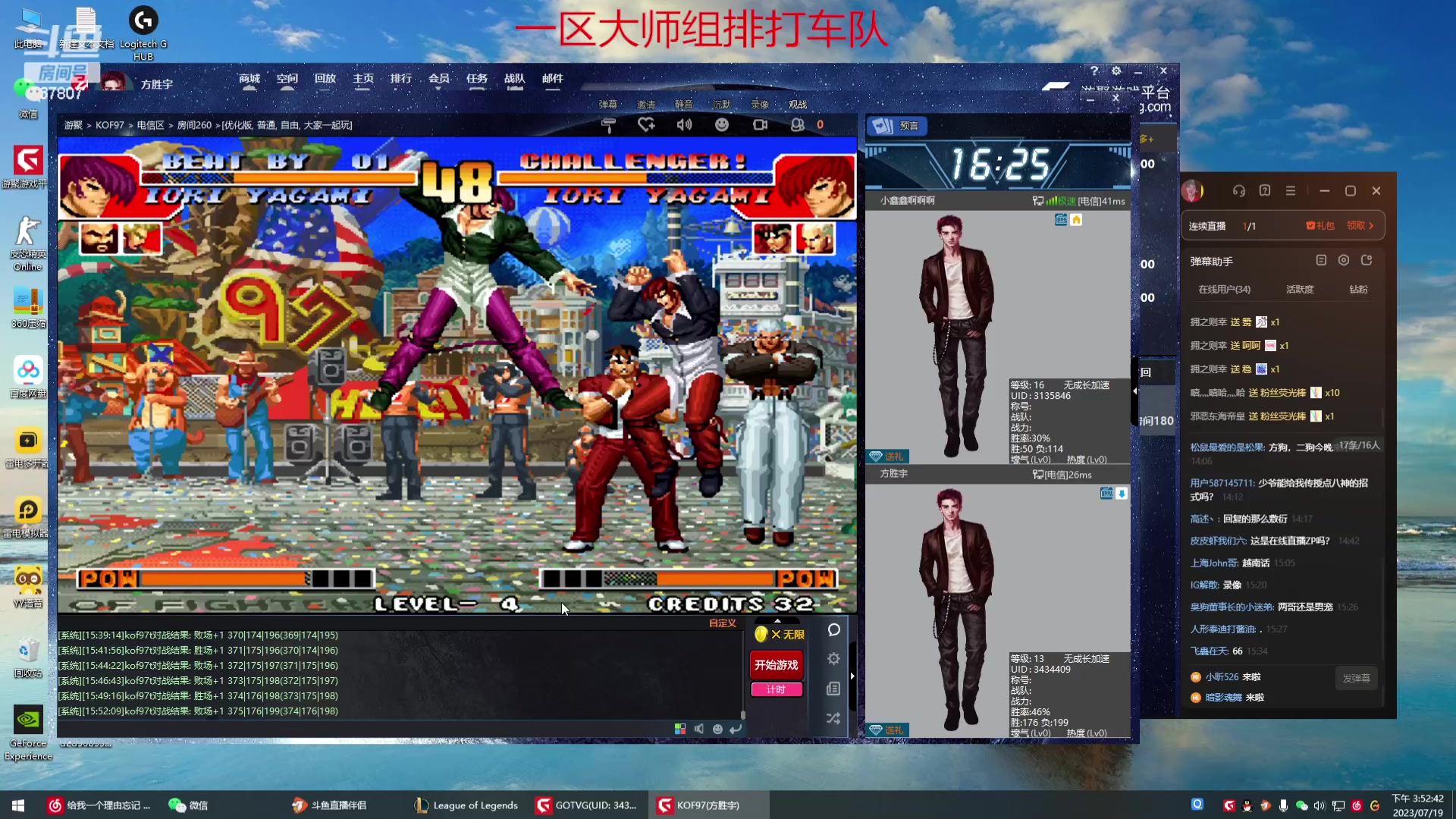The image size is (1456, 819).
Task: Expand the side panel with the right triangle
Action: pos(852,676)
